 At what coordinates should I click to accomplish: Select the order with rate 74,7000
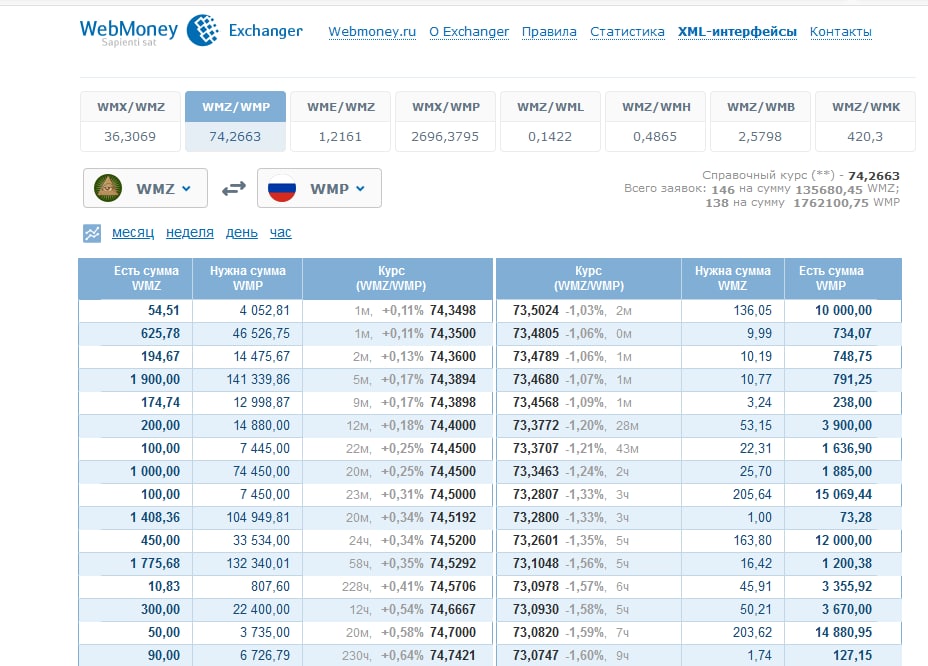point(285,633)
